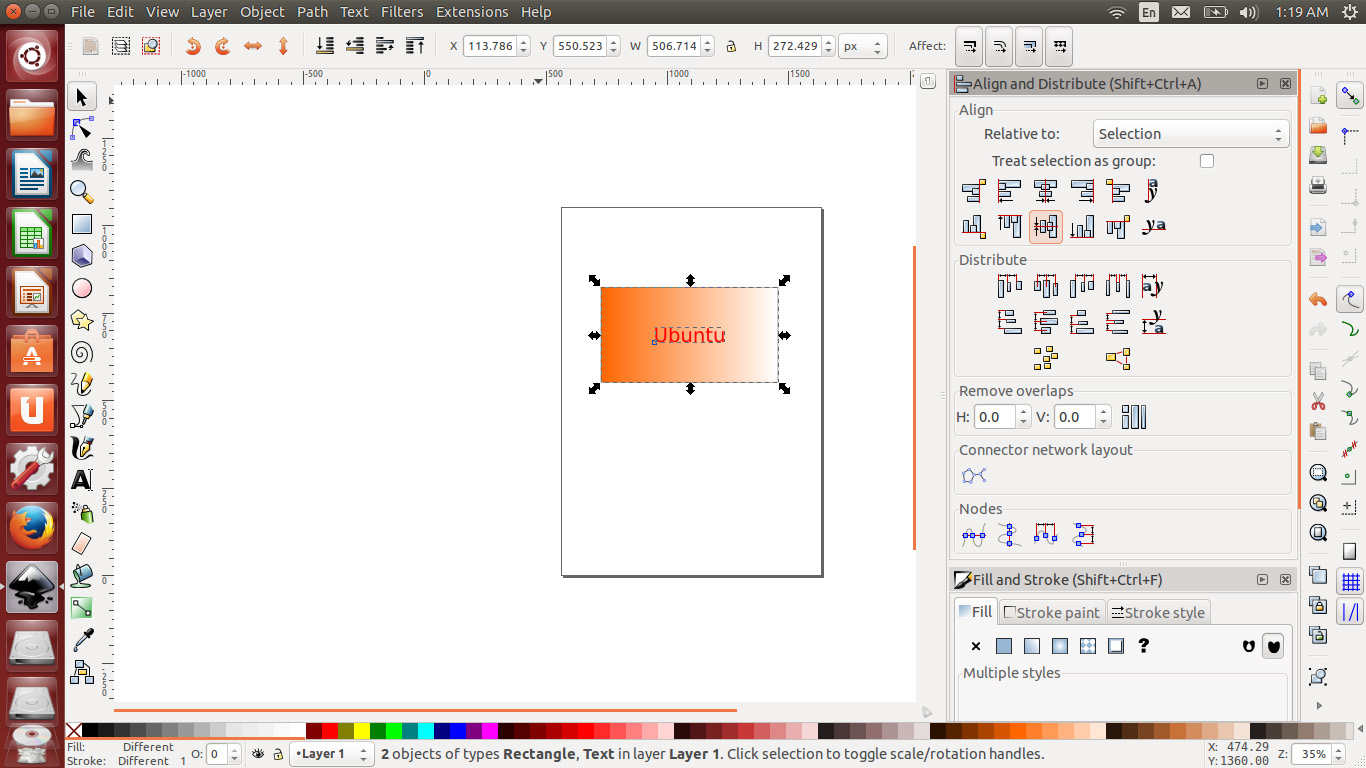Select the Selector arrow tool
Image resolution: width=1366 pixels, height=768 pixels.
coord(82,97)
